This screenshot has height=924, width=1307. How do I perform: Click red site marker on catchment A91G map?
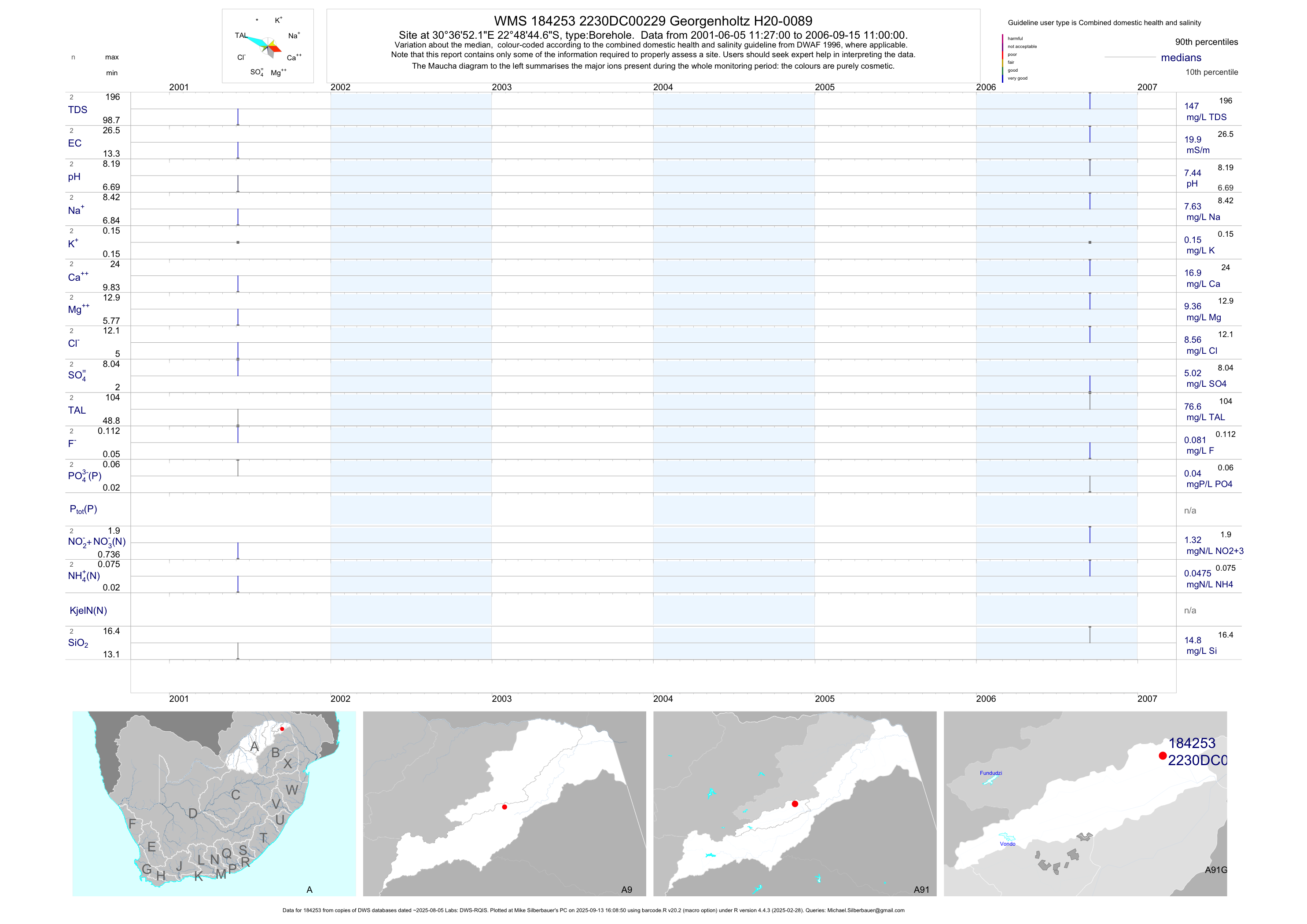coord(1163,755)
